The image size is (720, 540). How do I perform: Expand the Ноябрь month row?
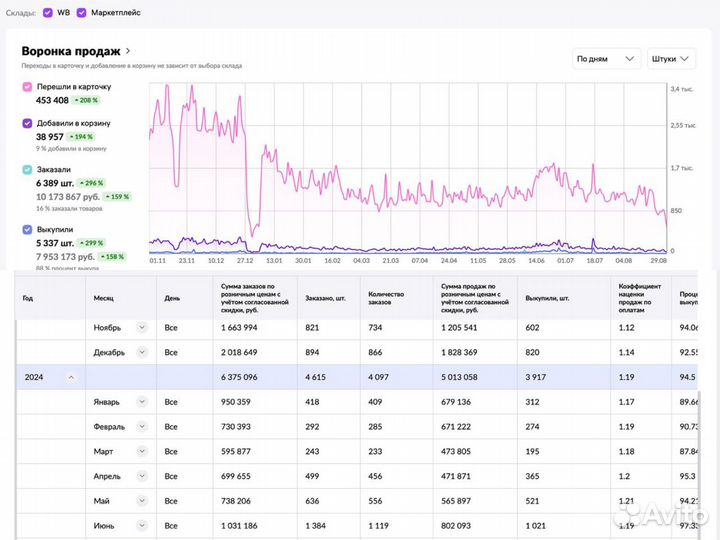click(142, 327)
